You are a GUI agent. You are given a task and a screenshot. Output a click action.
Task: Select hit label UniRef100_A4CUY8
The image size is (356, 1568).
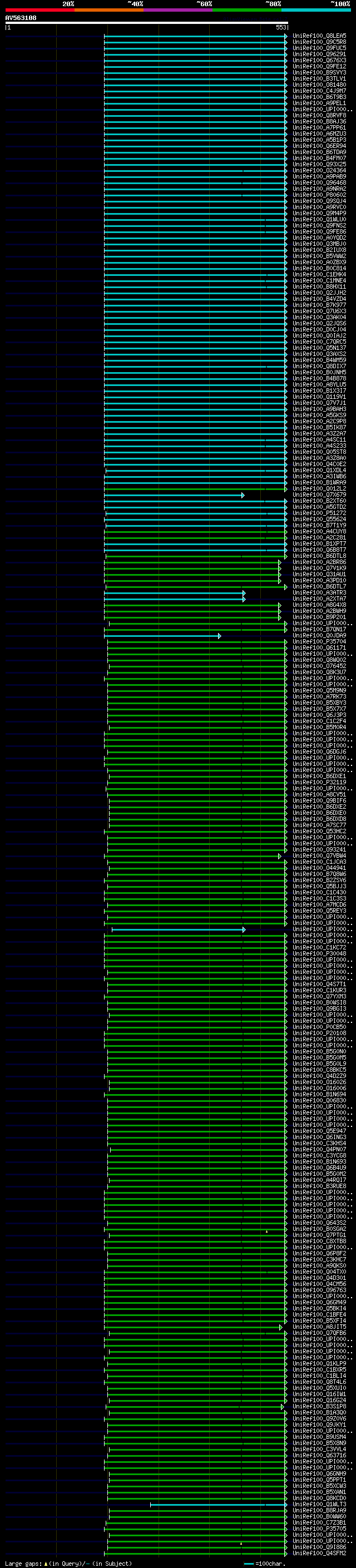coord(319,531)
